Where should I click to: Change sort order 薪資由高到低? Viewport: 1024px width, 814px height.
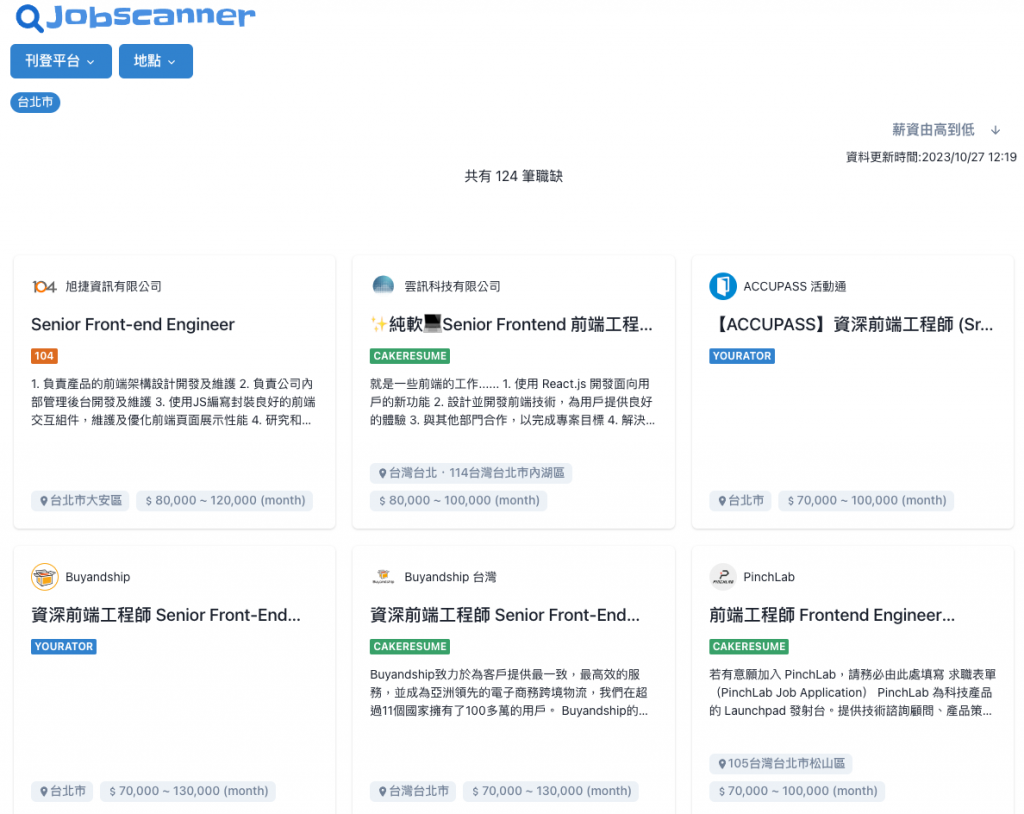pyautogui.click(x=933, y=129)
